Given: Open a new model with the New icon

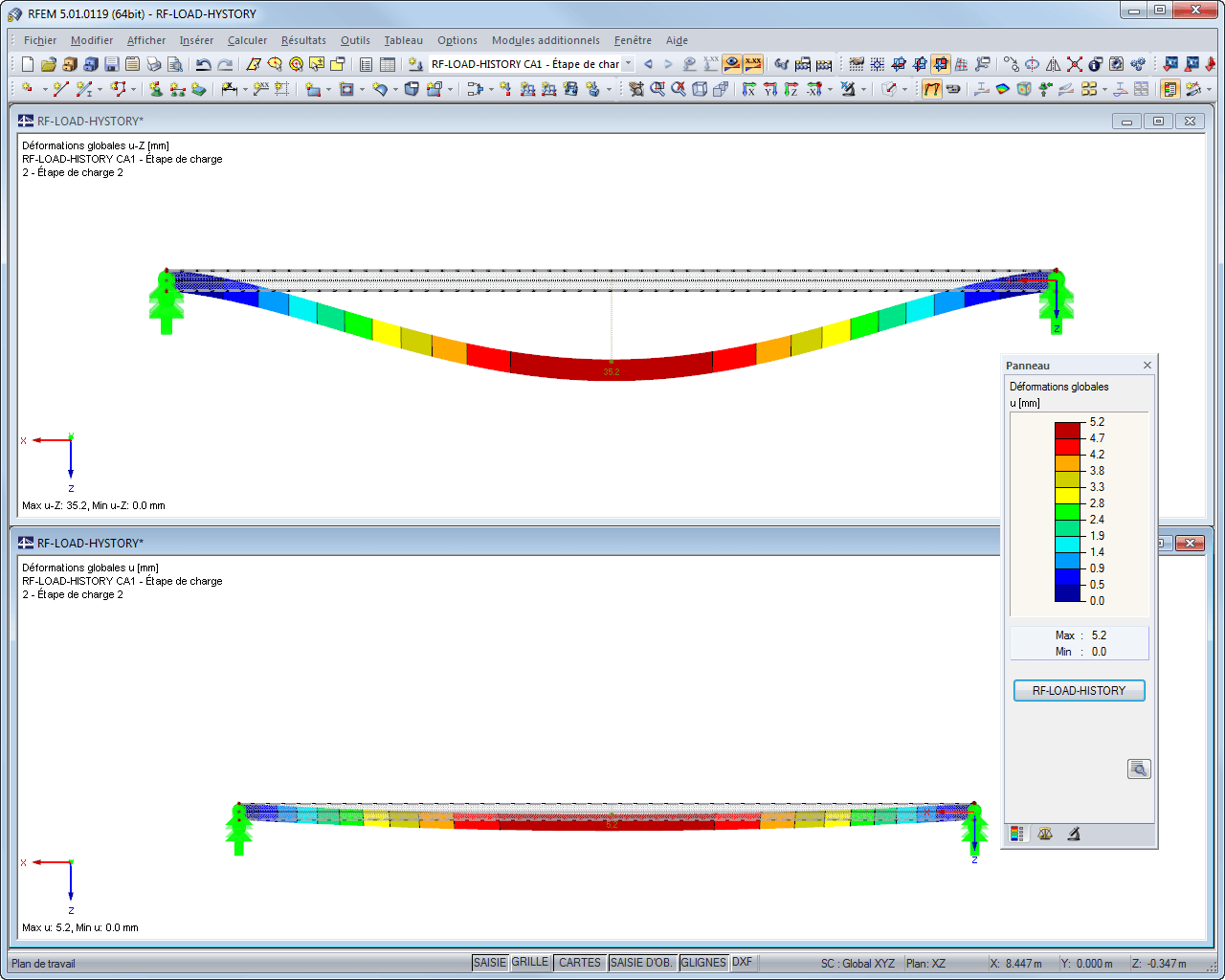Looking at the screenshot, I should coord(26,63).
